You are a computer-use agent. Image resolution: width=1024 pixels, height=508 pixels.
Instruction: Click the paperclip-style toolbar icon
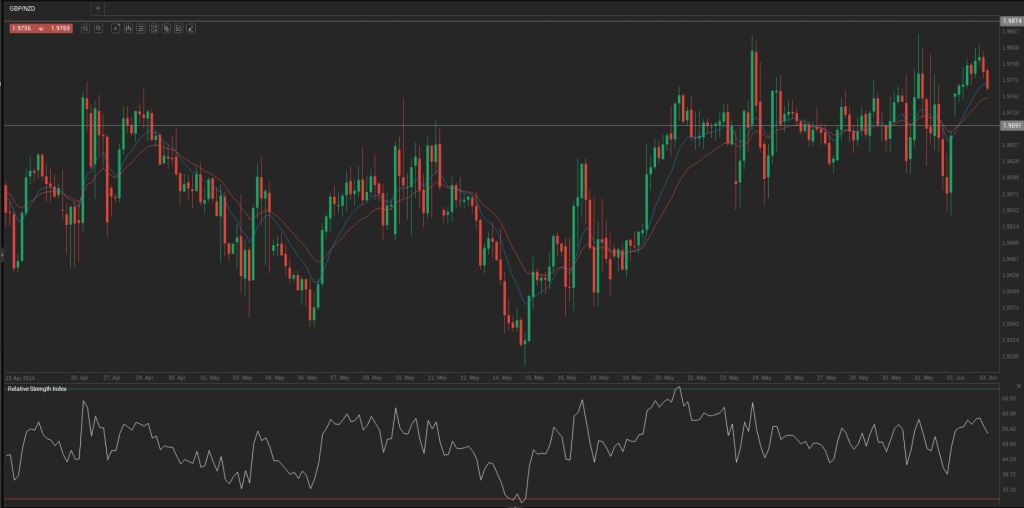click(166, 28)
